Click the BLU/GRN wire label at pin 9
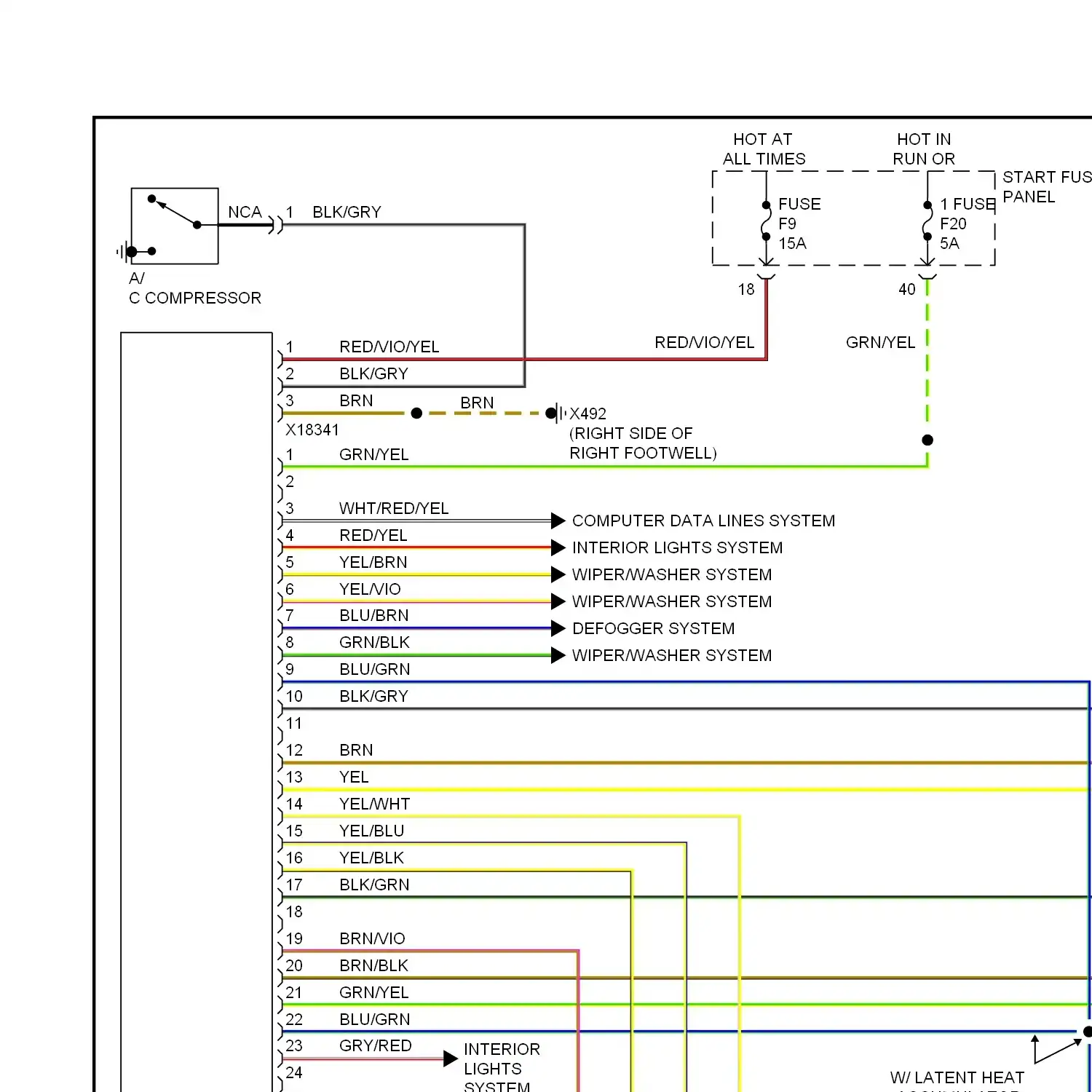 click(x=375, y=669)
